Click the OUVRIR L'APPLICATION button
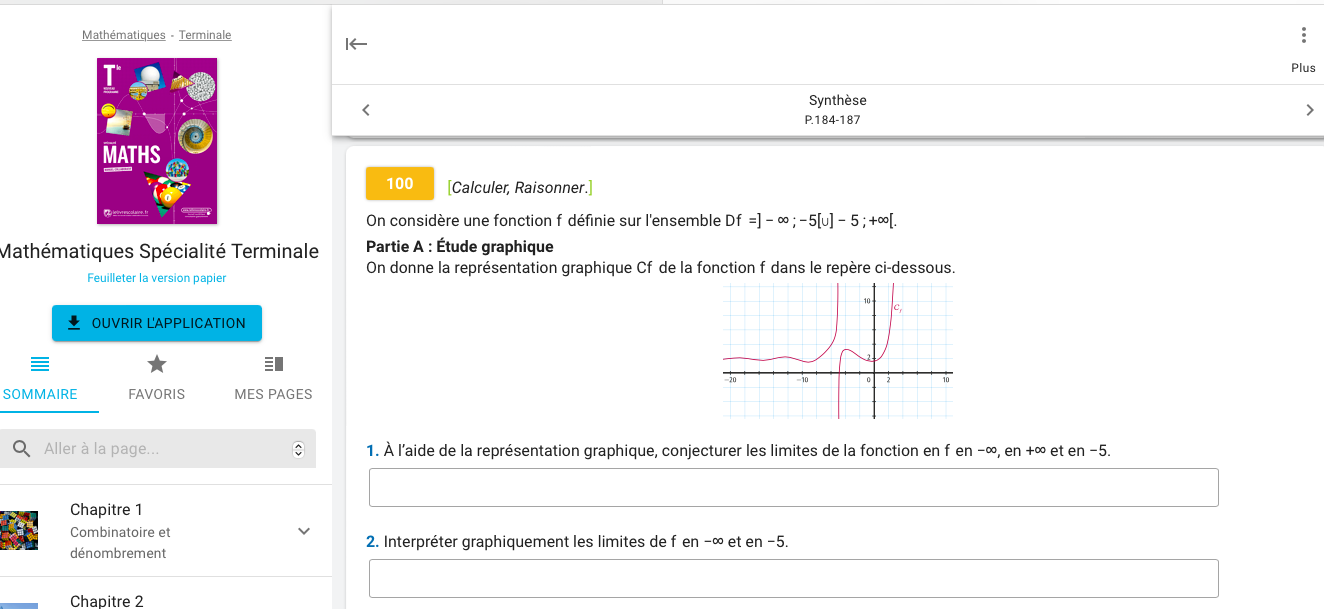Viewport: 1324px width, 609px height. point(157,323)
